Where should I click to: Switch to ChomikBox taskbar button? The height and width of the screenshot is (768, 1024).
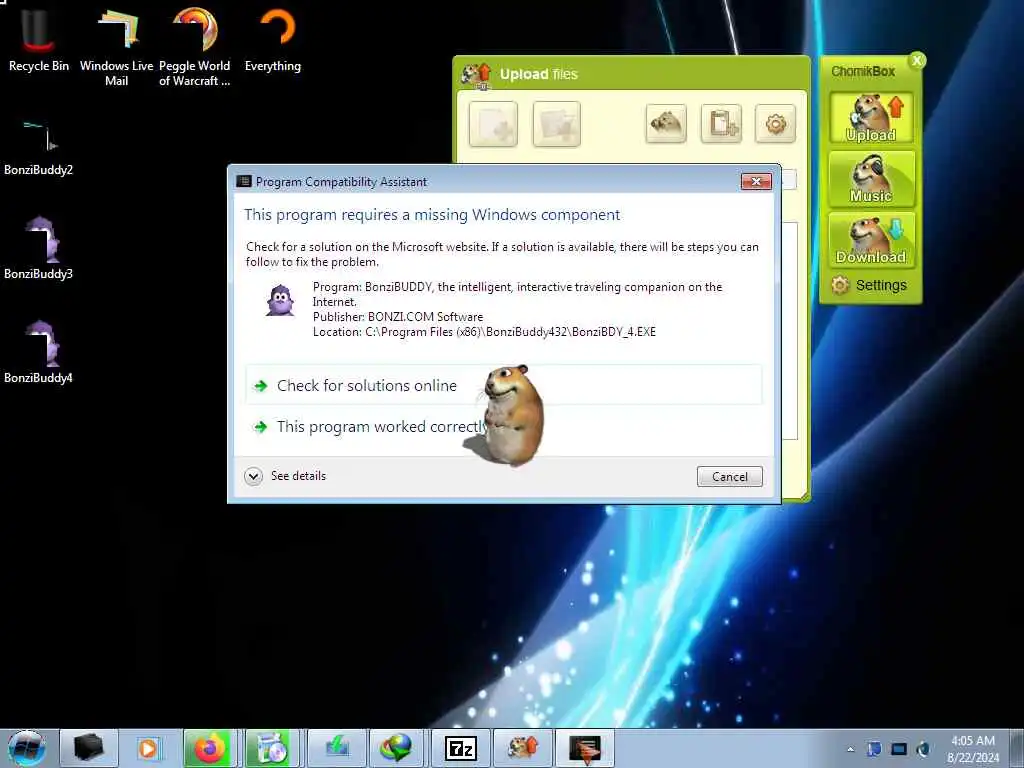pyautogui.click(x=522, y=748)
